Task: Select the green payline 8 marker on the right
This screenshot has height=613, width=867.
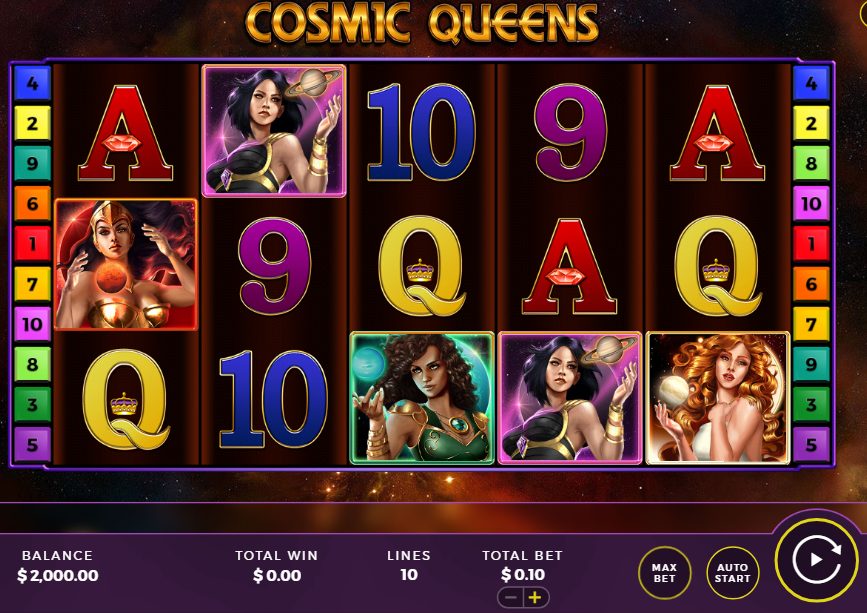Action: coord(811,163)
